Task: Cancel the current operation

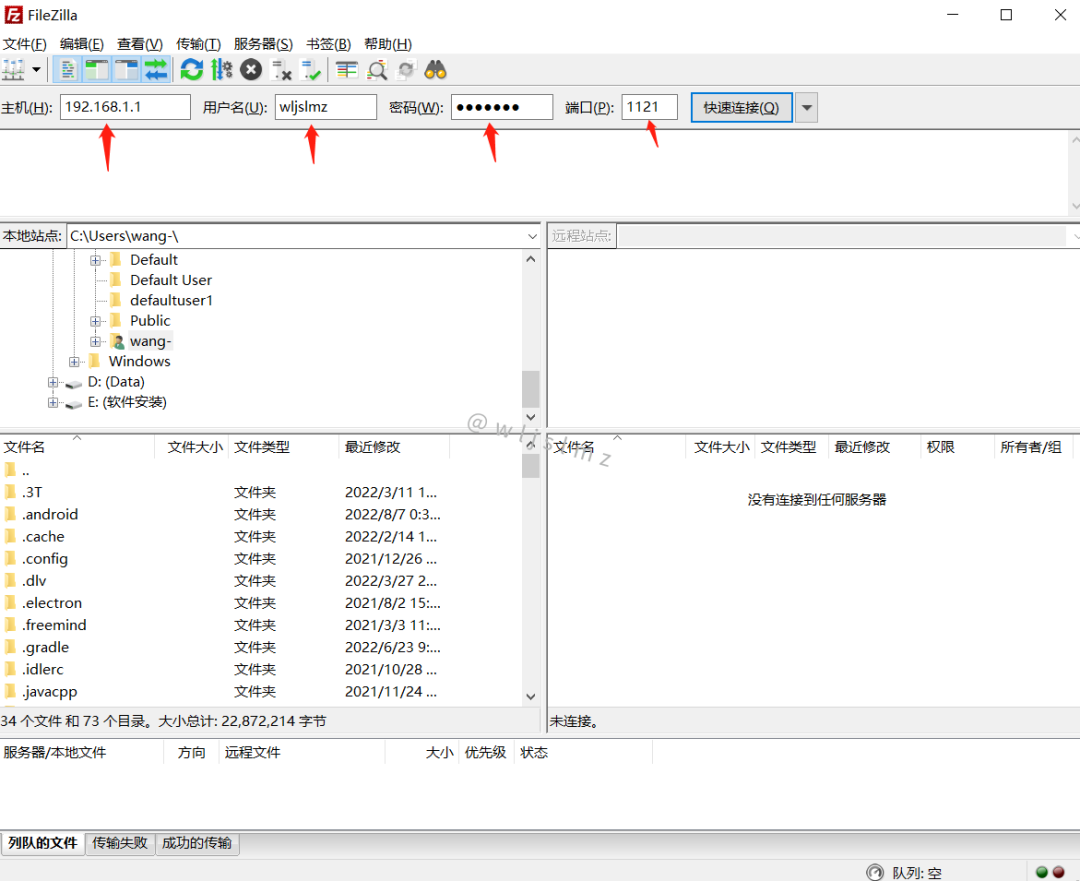Action: (x=251, y=70)
